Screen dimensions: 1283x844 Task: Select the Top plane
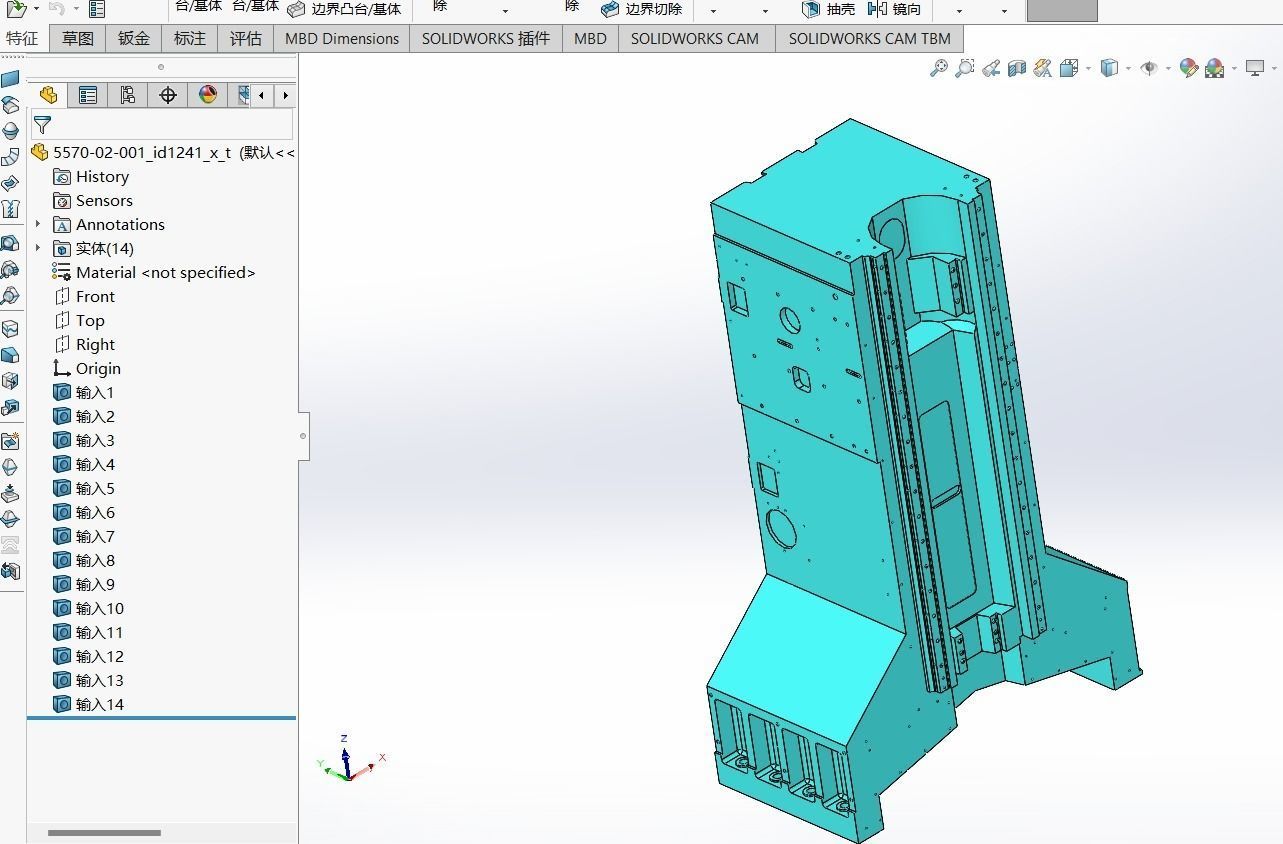[90, 320]
